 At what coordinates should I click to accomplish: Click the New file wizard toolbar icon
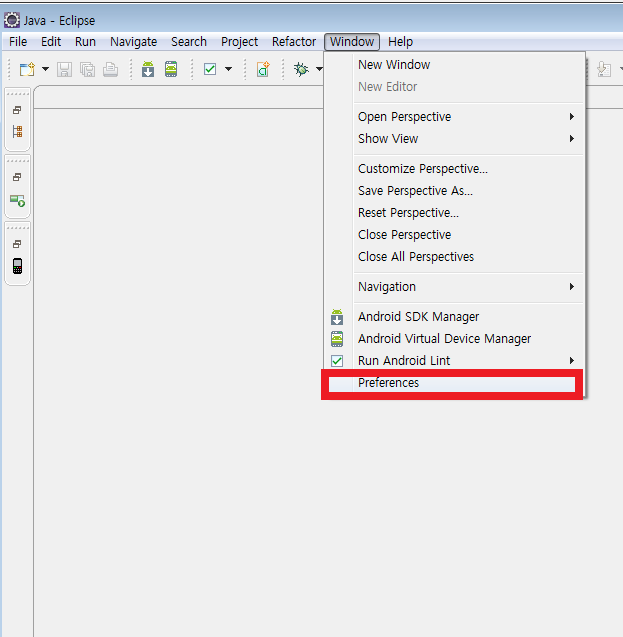click(x=27, y=69)
